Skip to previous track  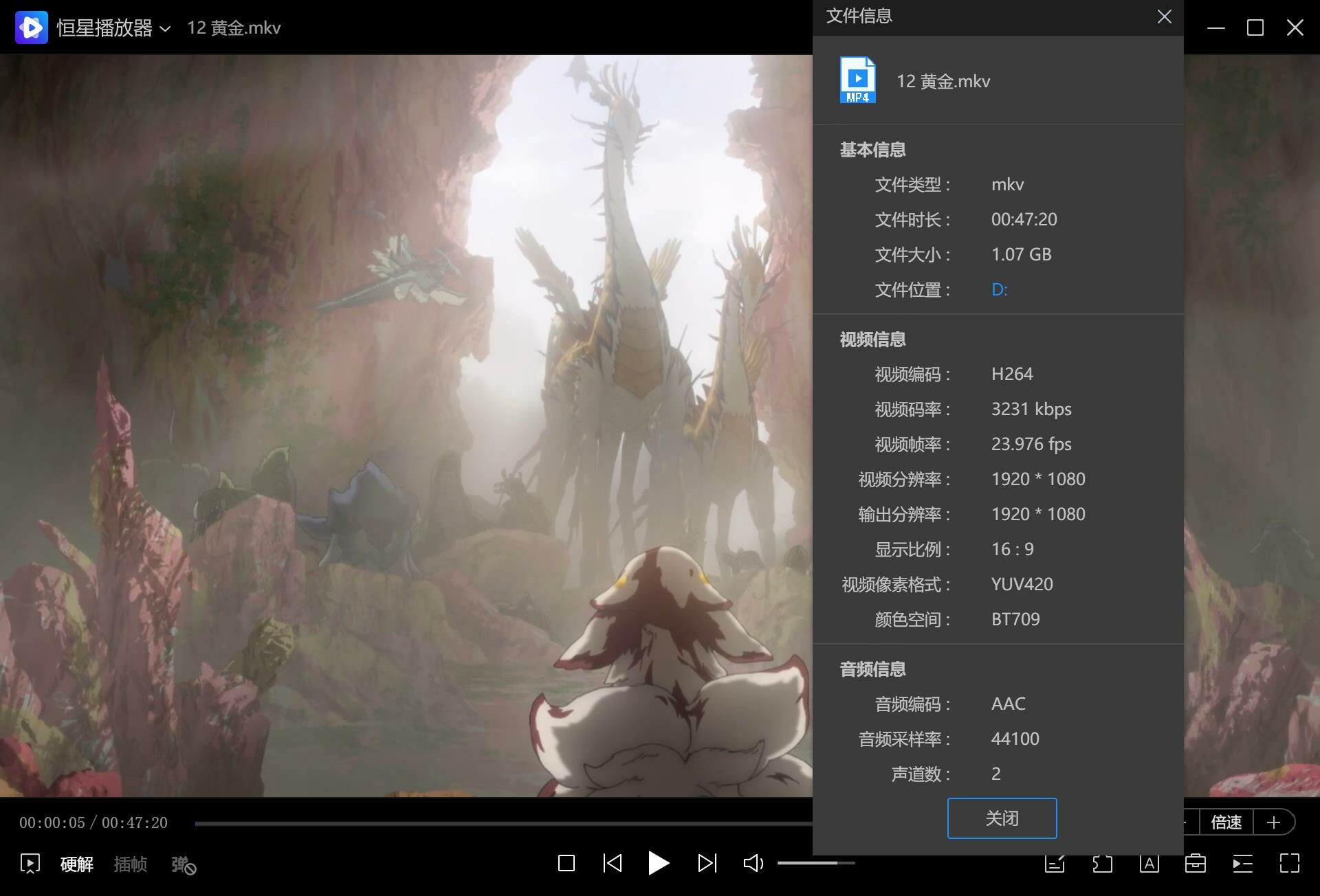(612, 863)
